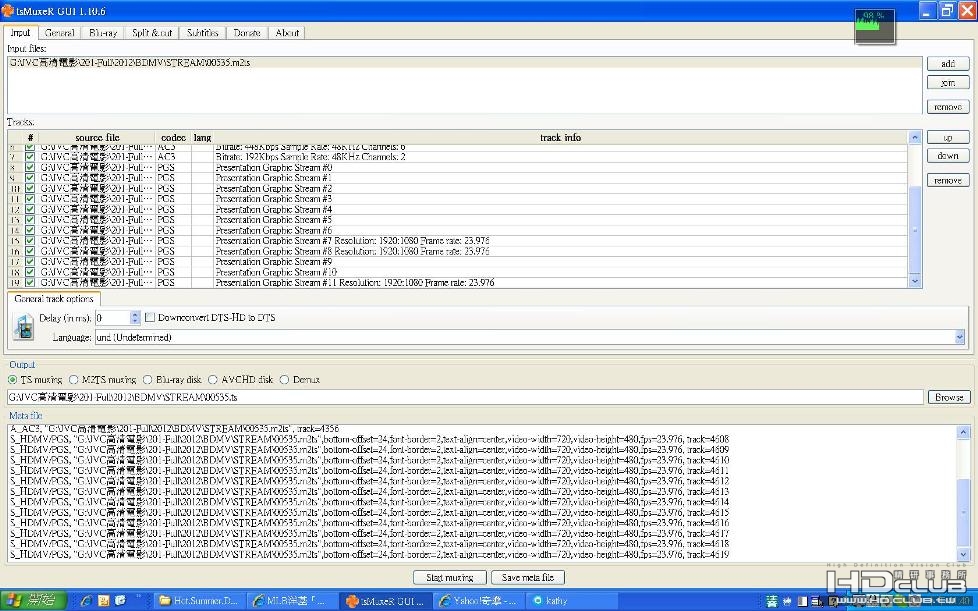Browse for output file location

coord(949,397)
